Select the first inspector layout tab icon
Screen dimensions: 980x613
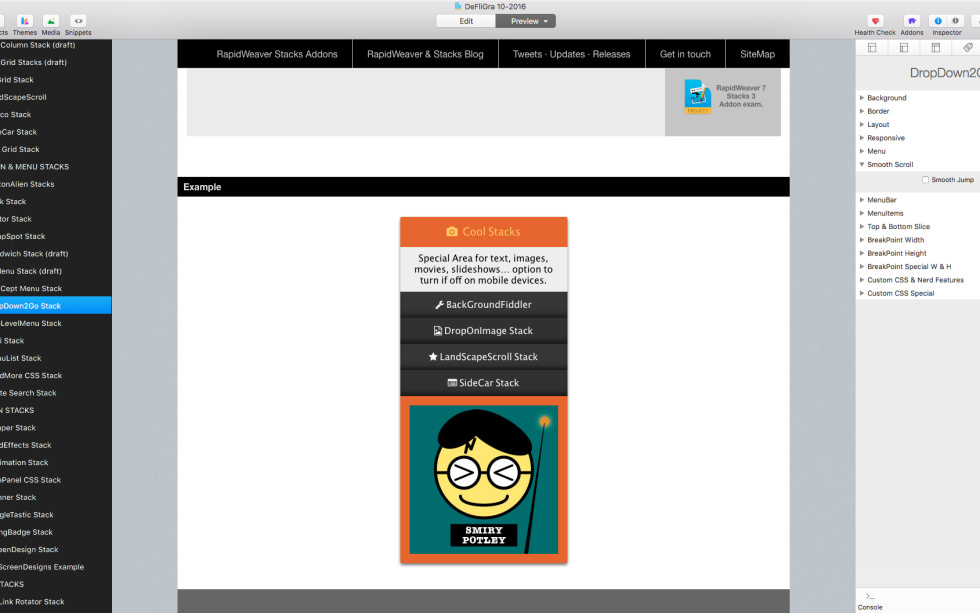click(872, 47)
